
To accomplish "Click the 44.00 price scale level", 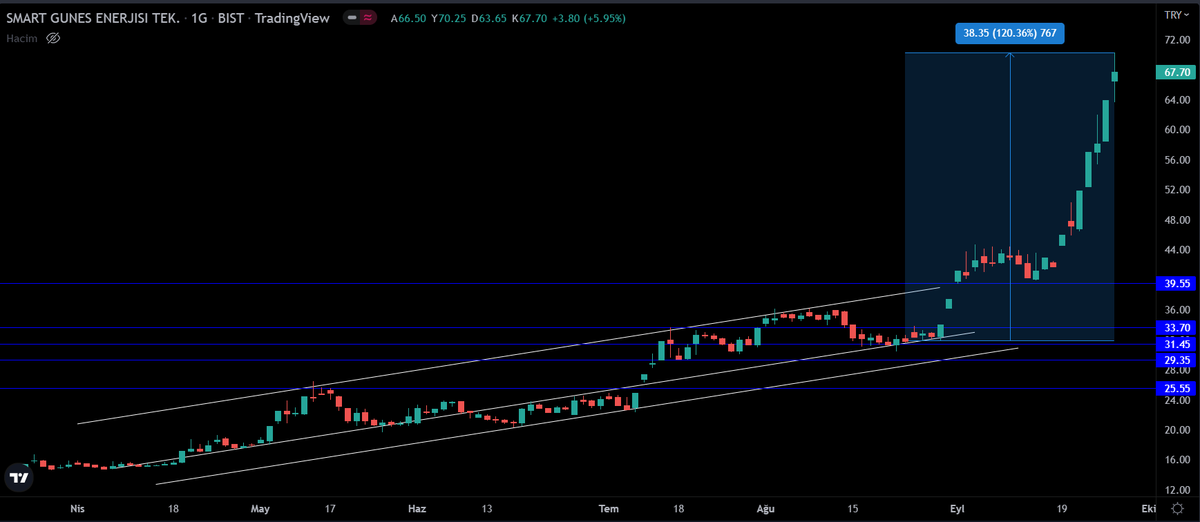I will pyautogui.click(x=1176, y=250).
